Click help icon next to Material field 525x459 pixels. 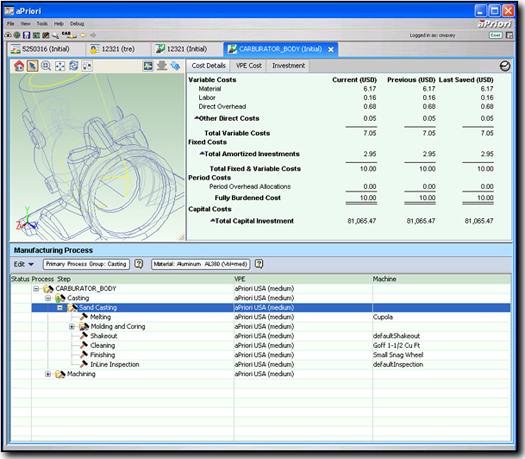(259, 264)
